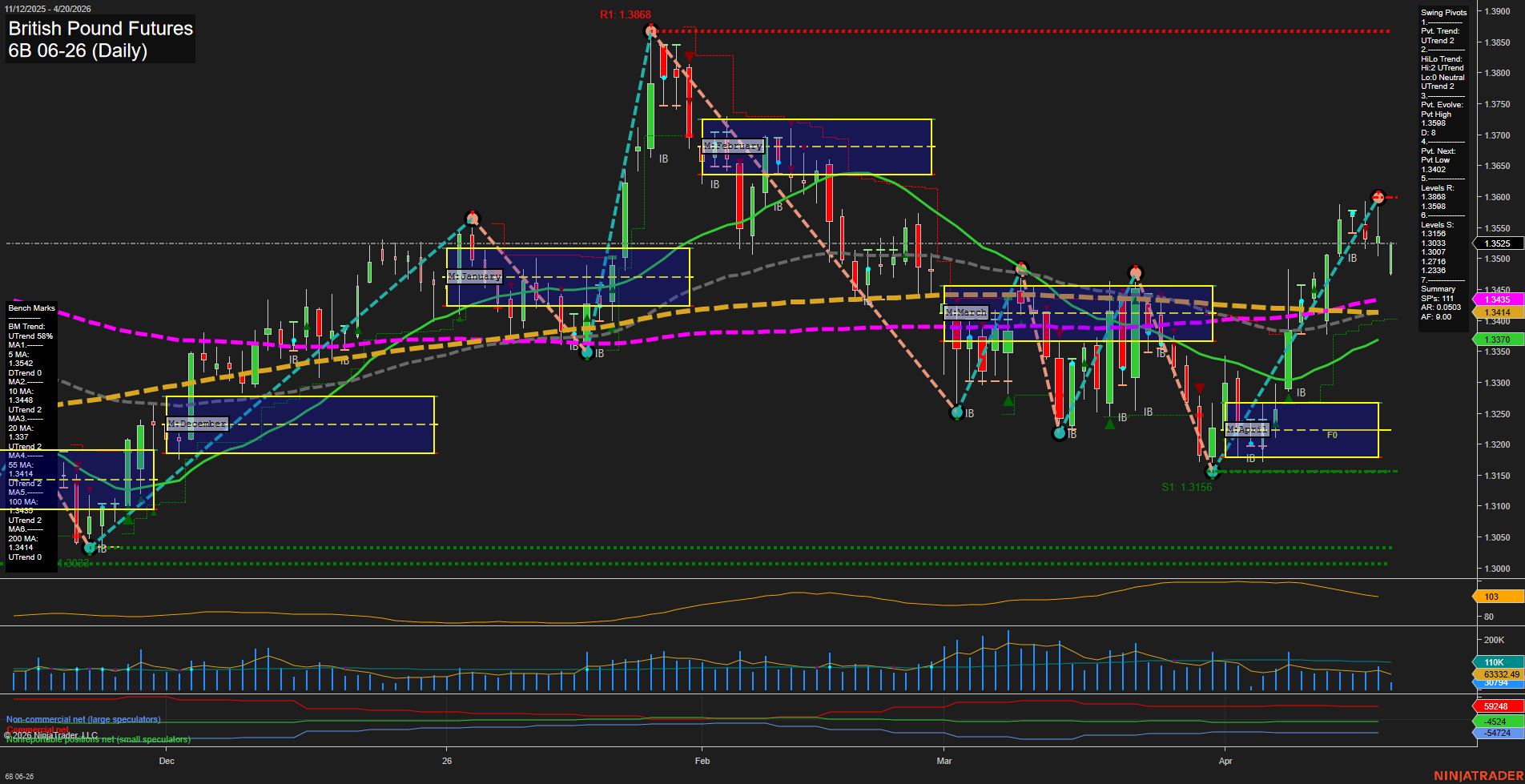Click the red swing high marker at R1 1.3868
Screen dimensions: 1525x784
click(650, 30)
